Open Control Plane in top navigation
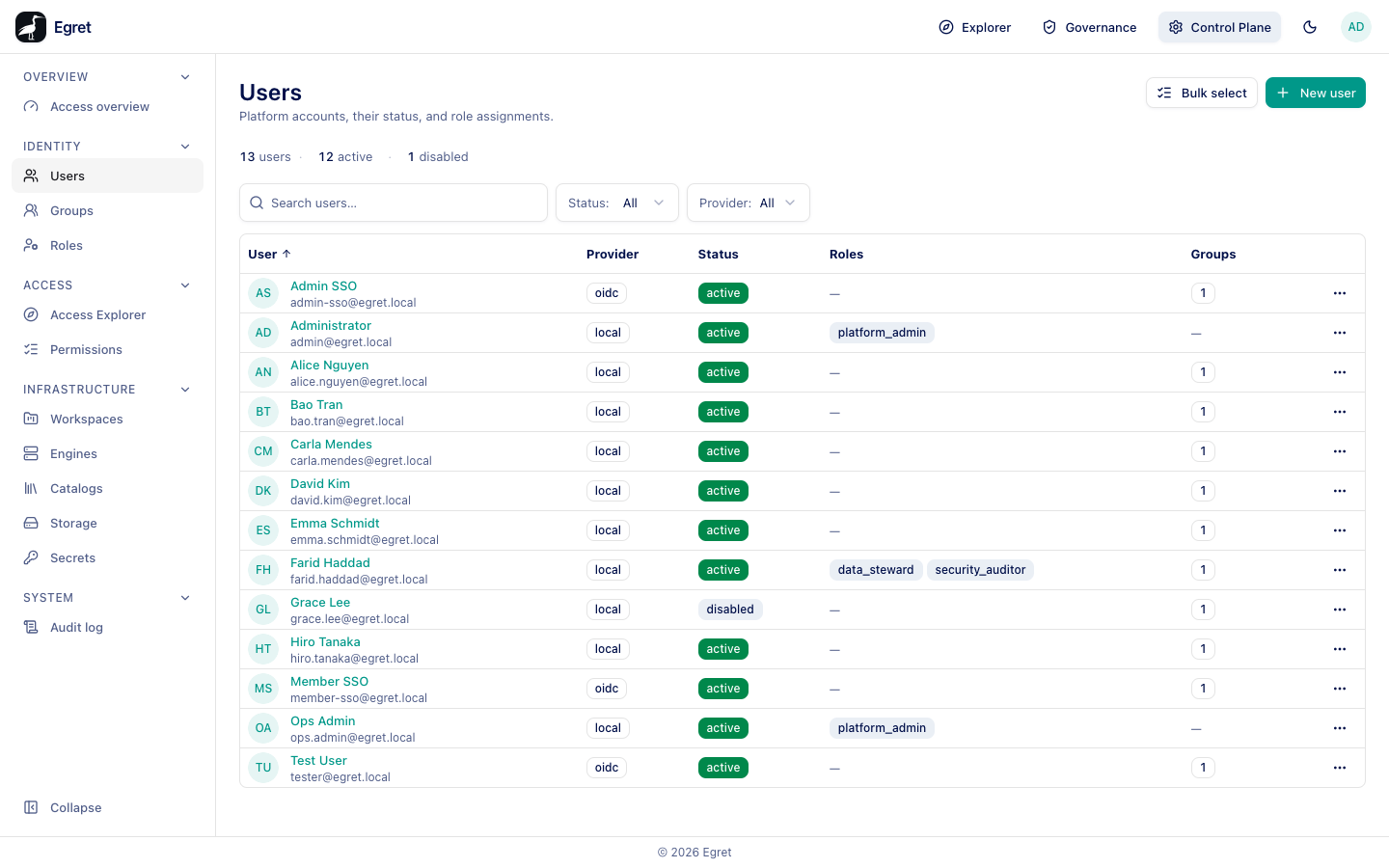 pos(1219,27)
